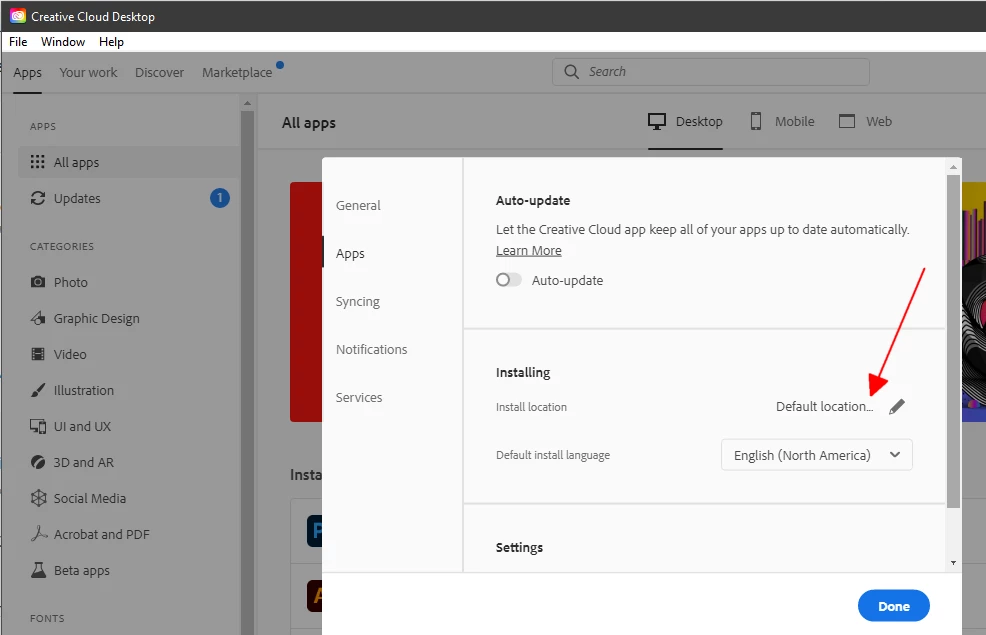The width and height of the screenshot is (986, 635).
Task: Open the File menu
Action: pos(18,41)
